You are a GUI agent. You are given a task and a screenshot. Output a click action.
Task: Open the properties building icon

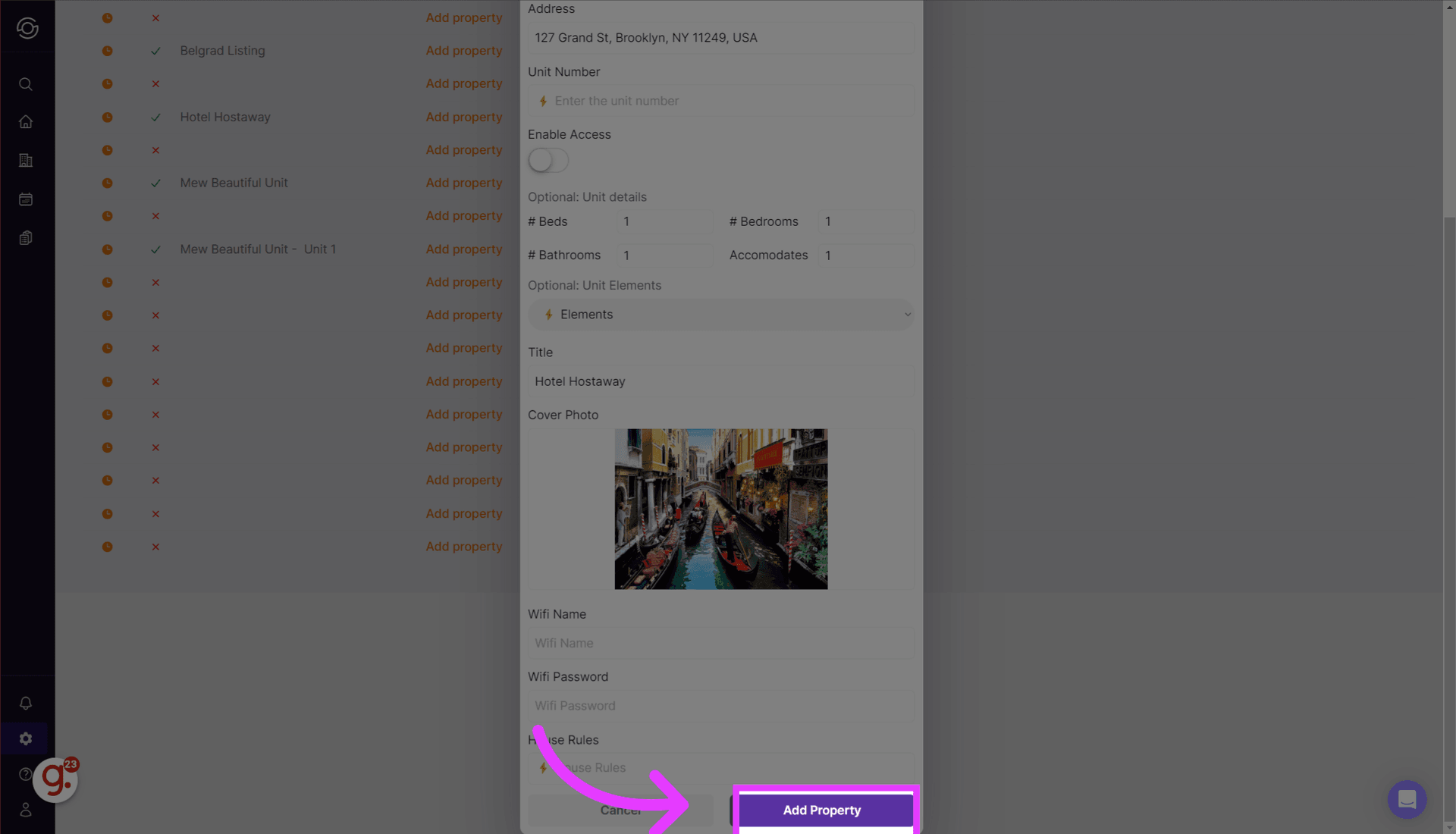pyautogui.click(x=26, y=160)
